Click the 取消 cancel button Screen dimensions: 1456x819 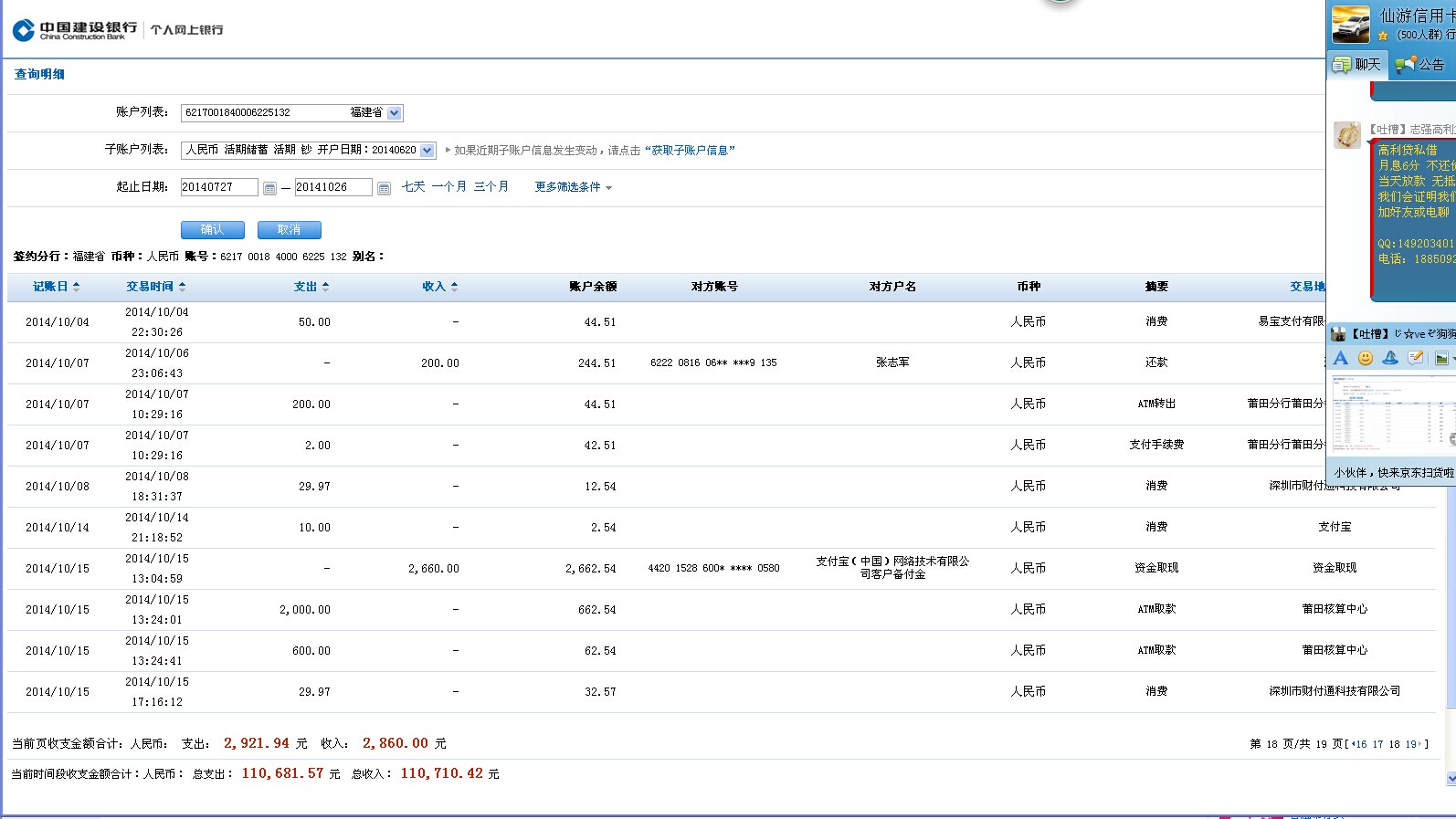pos(290,230)
